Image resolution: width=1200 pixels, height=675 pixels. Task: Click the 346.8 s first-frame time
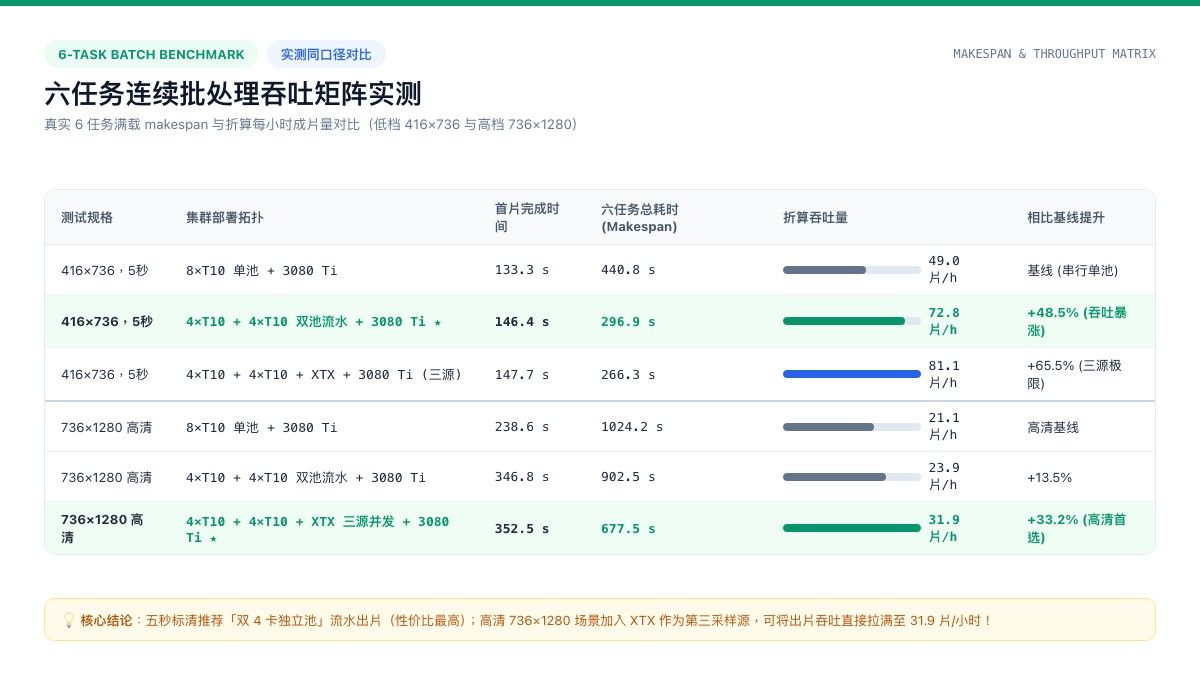(x=522, y=477)
